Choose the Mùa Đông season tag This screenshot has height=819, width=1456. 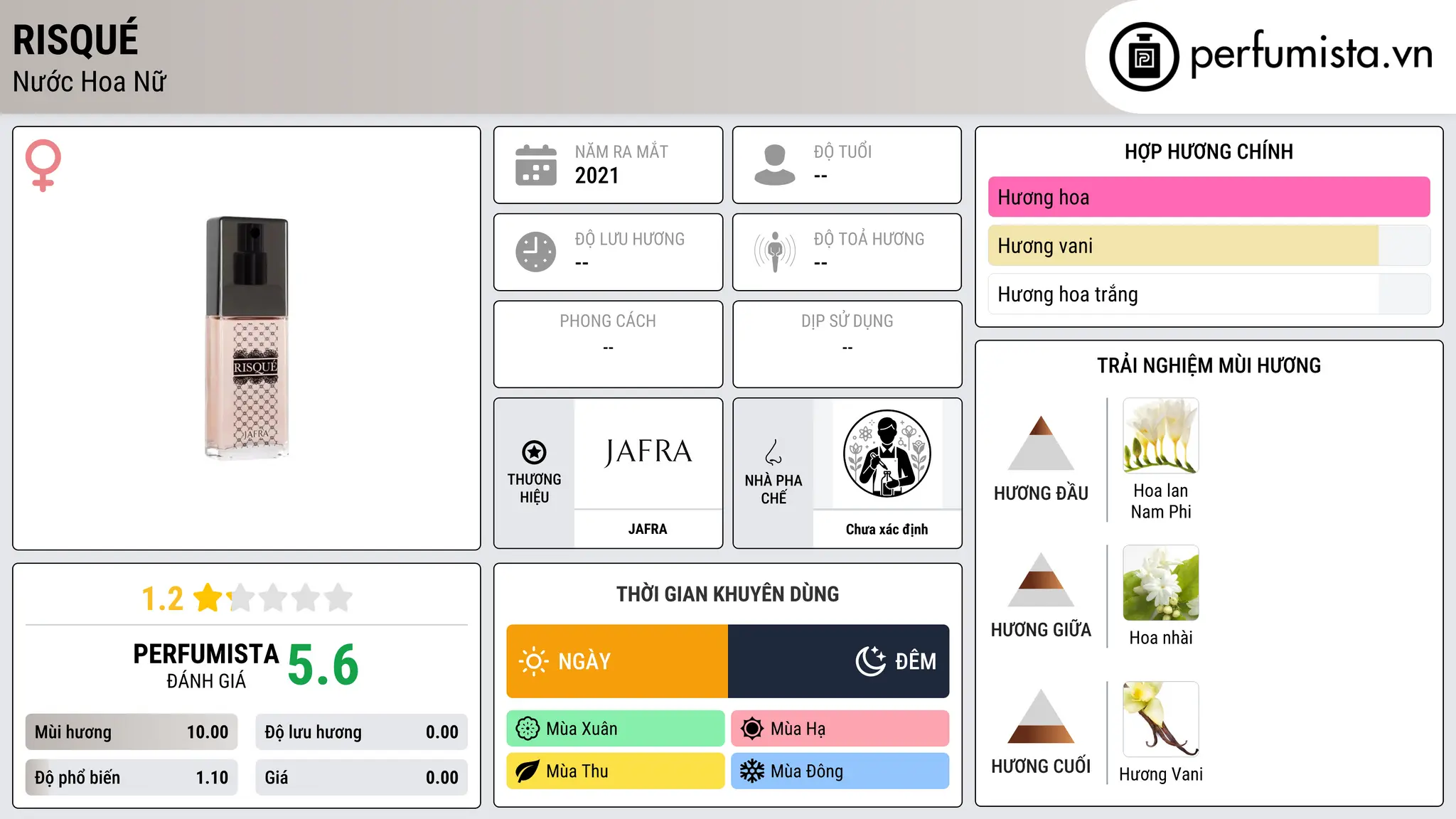tap(840, 771)
